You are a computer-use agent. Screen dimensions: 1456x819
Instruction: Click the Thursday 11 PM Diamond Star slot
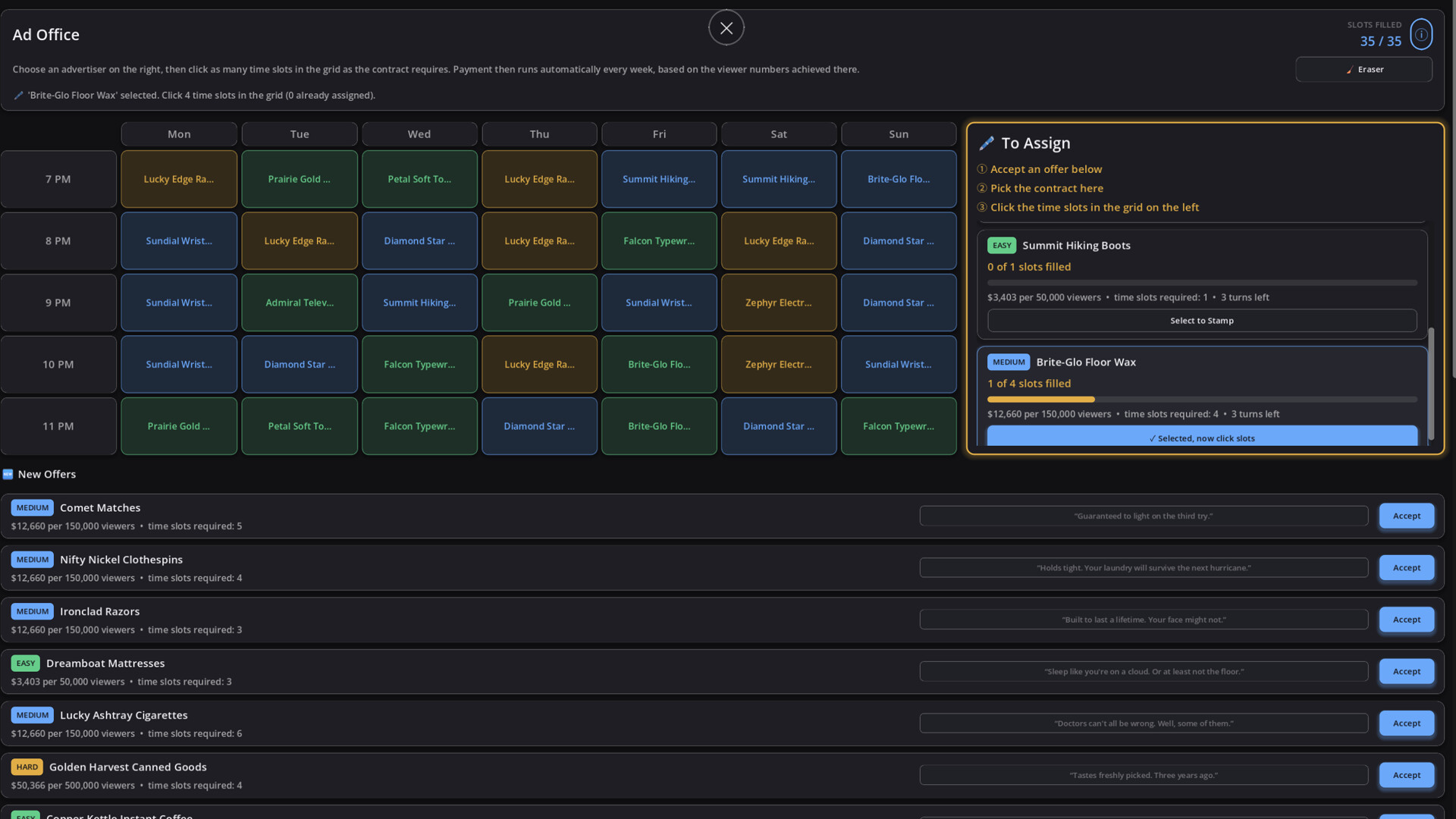[x=539, y=426]
